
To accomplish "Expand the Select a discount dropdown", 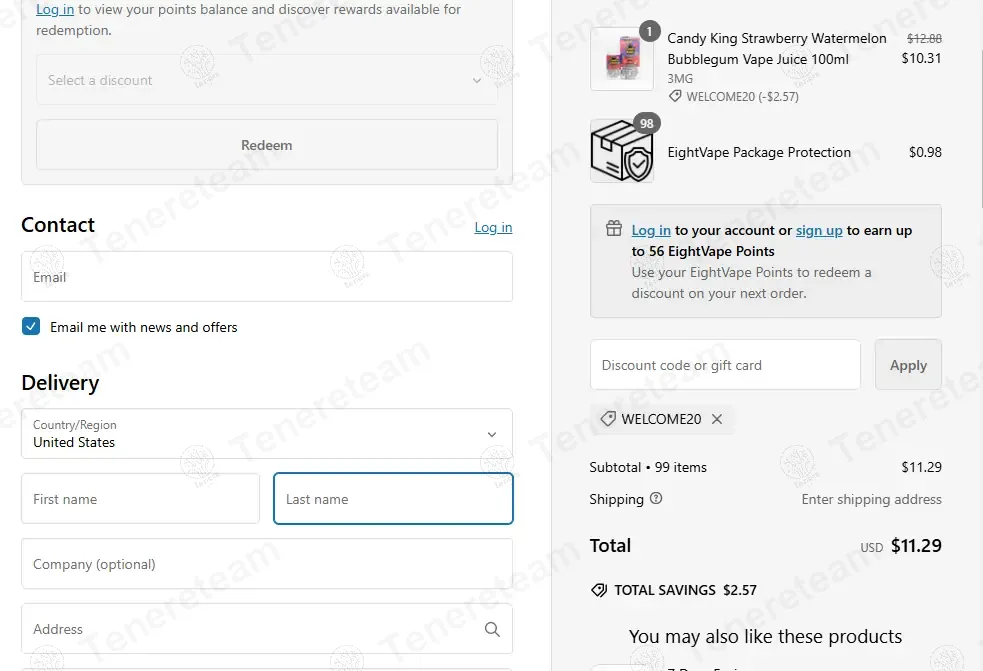I will coord(267,80).
